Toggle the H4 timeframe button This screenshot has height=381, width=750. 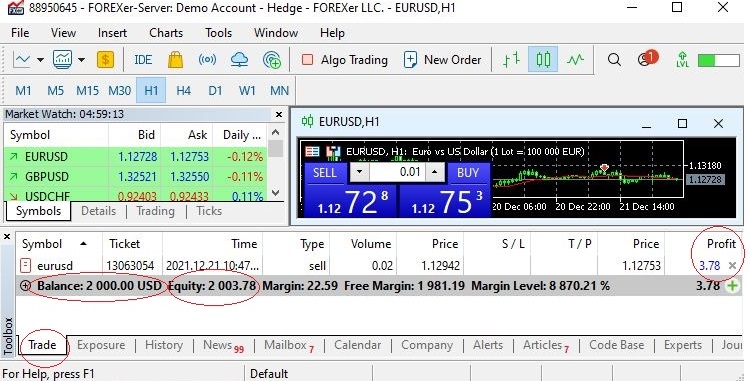point(183,90)
